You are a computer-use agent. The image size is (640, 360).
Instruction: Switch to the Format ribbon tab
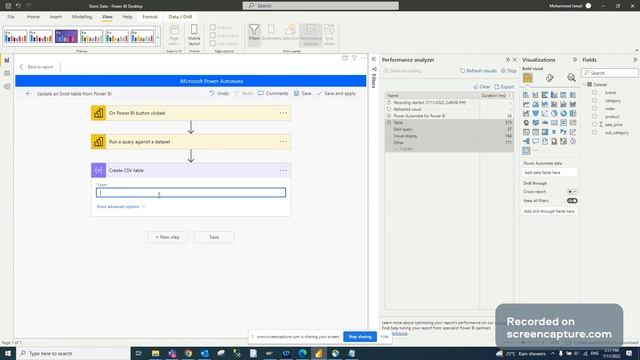click(150, 17)
